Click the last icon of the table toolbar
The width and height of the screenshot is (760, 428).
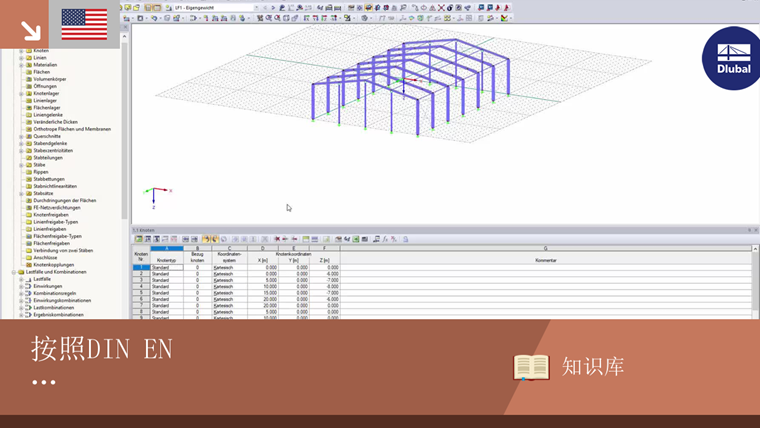click(x=405, y=239)
